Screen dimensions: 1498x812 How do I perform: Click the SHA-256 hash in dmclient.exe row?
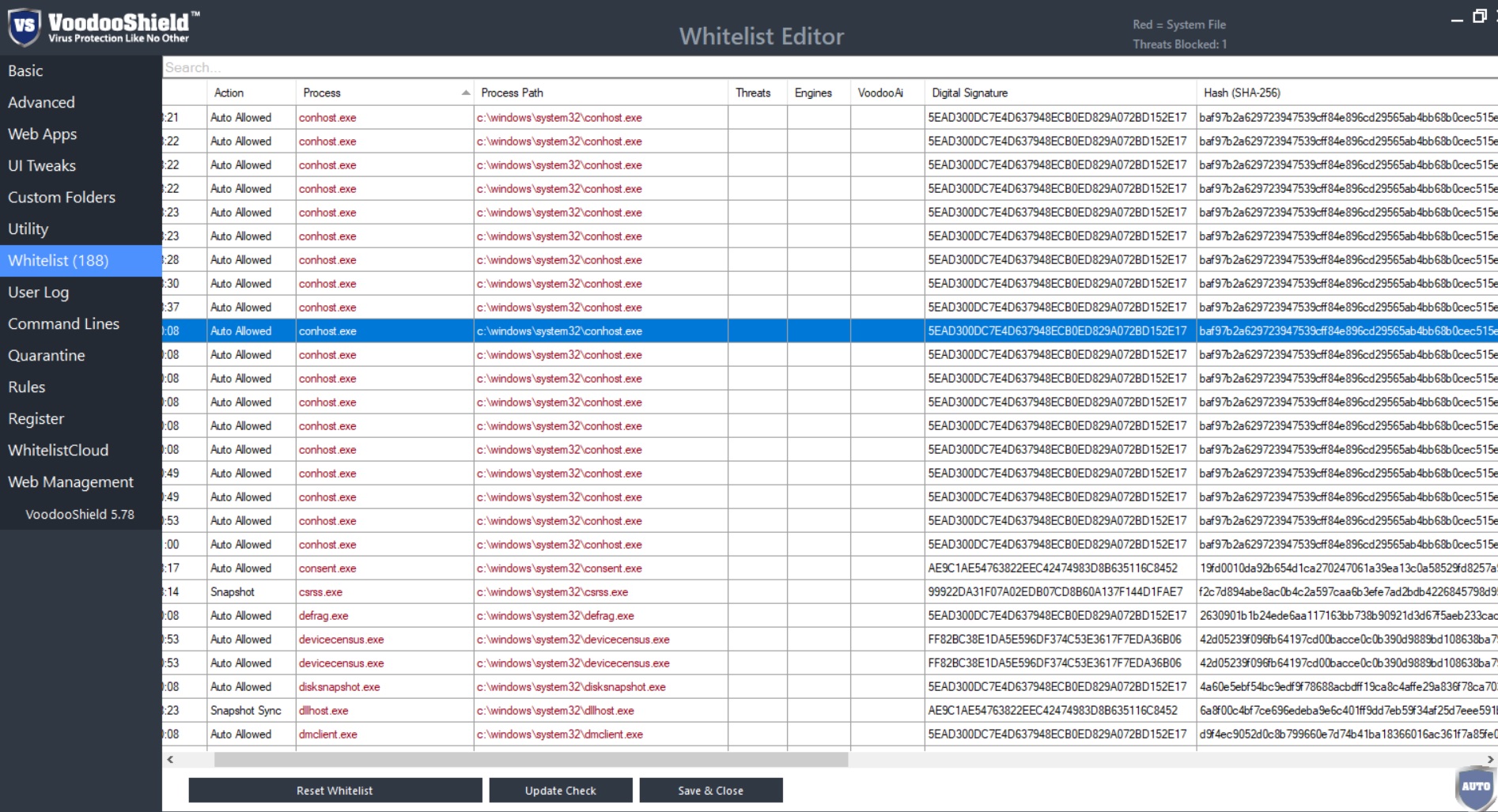coord(1347,735)
